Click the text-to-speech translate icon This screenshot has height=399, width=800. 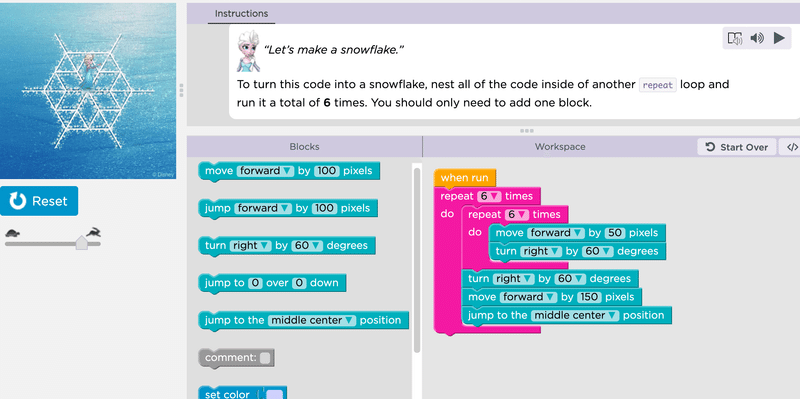[x=735, y=38]
